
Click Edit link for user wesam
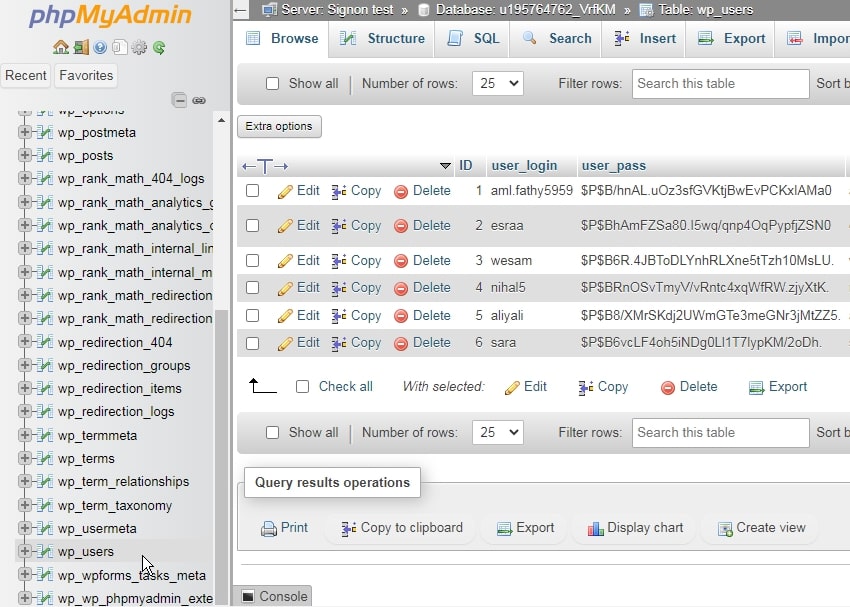coord(299,261)
